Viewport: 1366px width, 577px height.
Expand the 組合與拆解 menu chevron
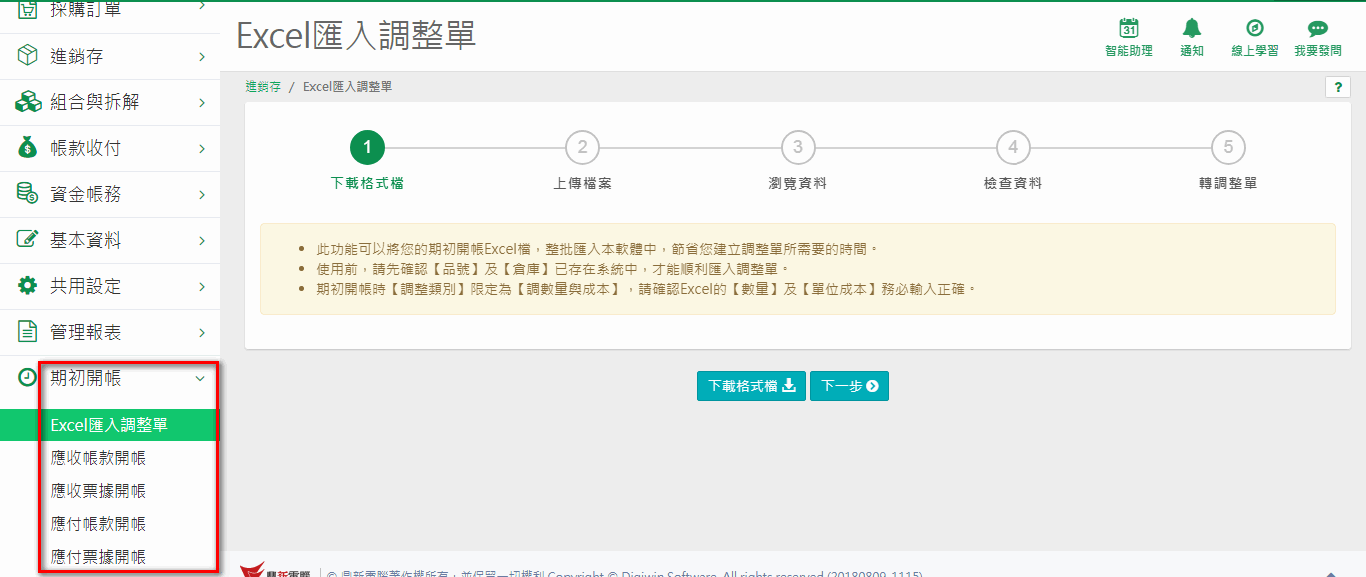(202, 103)
